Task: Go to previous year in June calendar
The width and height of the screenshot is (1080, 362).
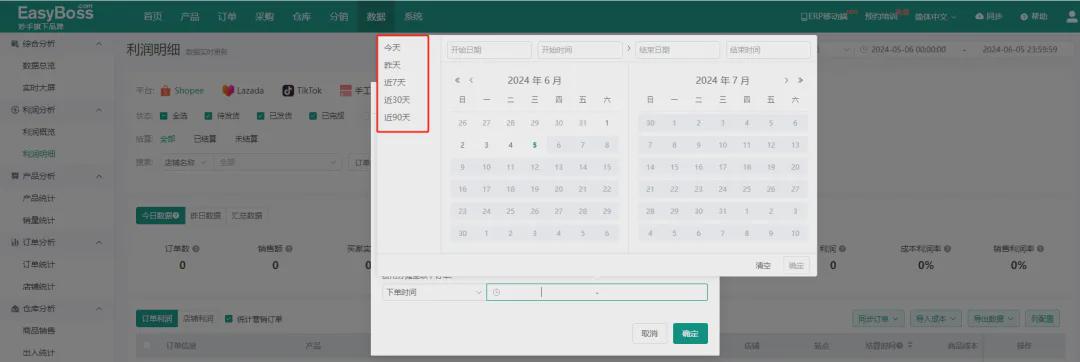Action: pyautogui.click(x=457, y=81)
